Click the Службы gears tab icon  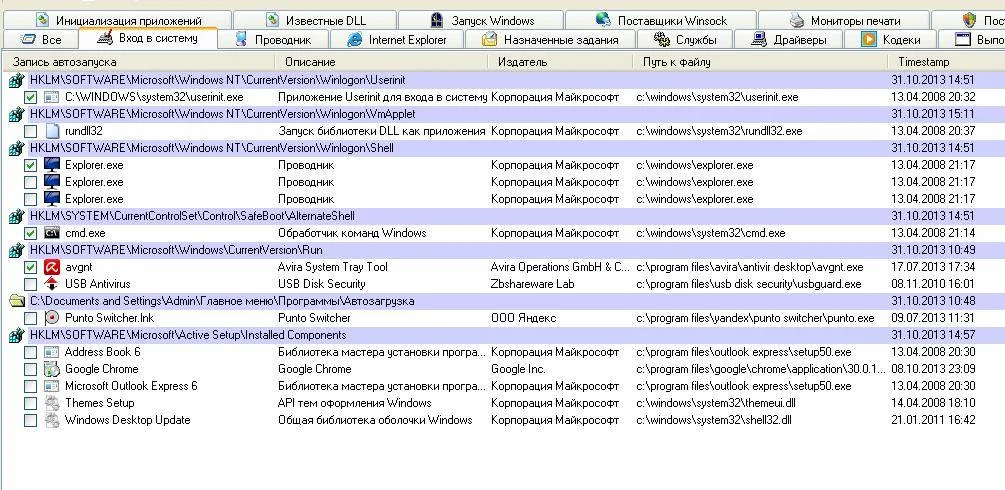[661, 39]
